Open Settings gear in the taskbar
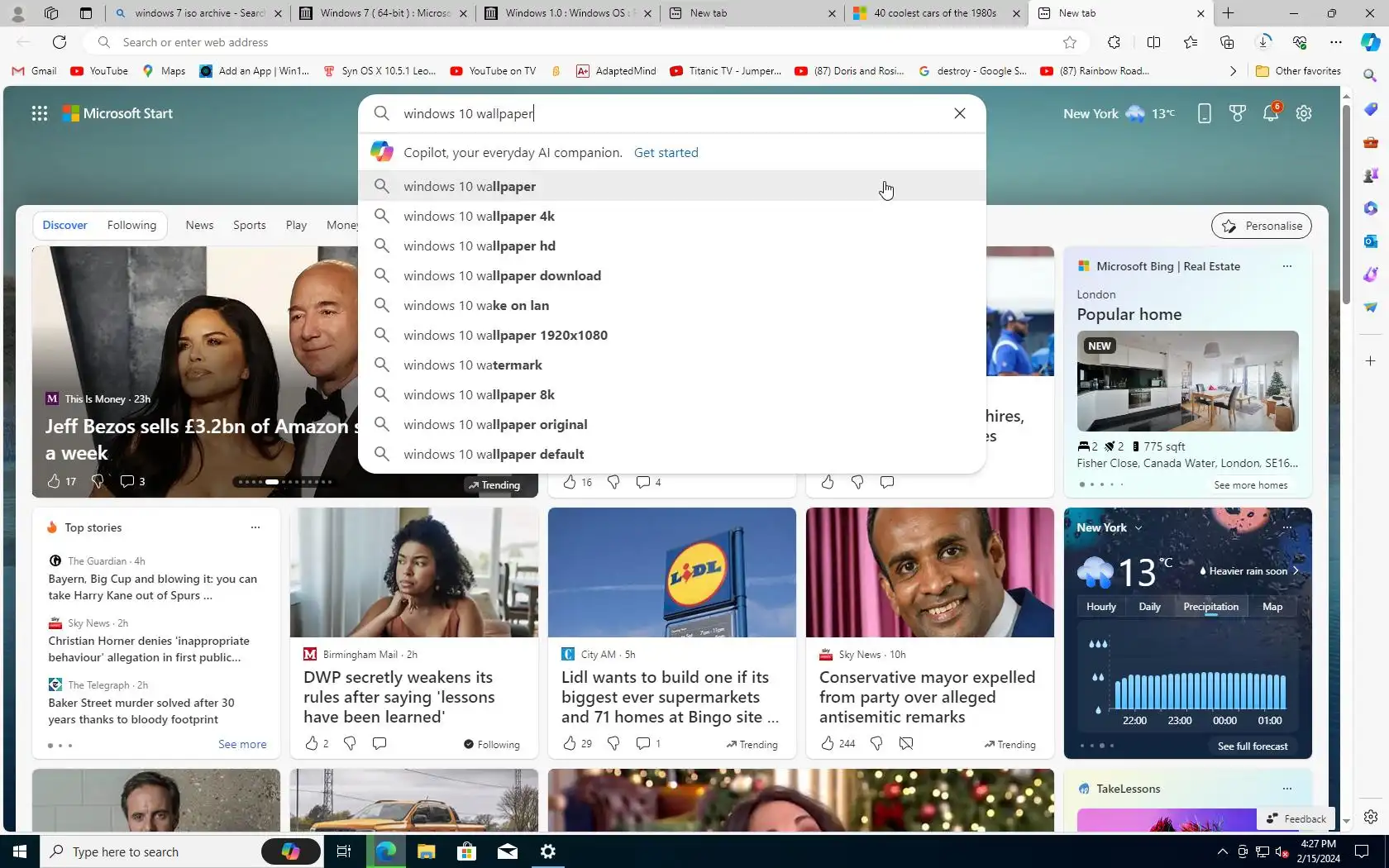The height and width of the screenshot is (868, 1389). point(548,851)
